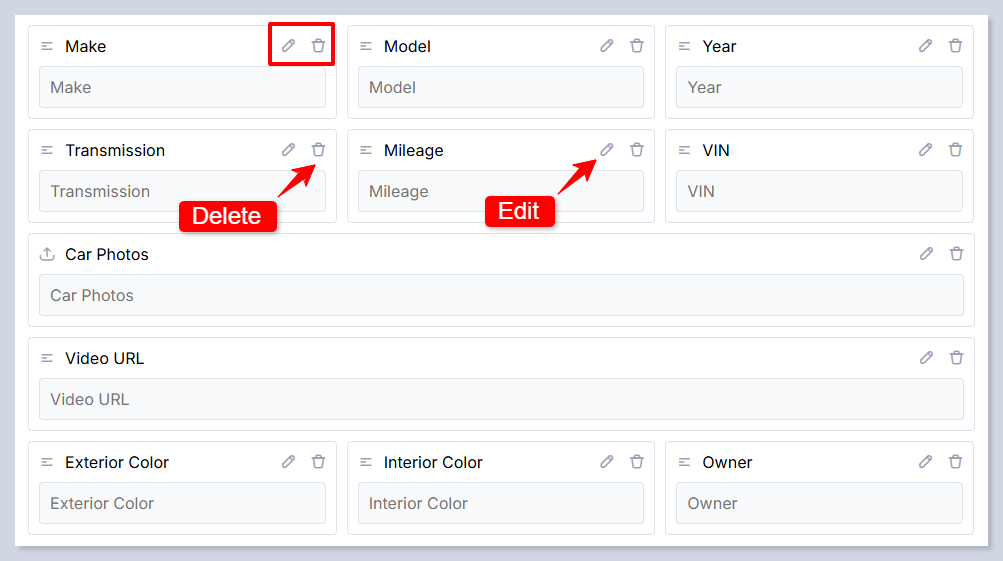Image resolution: width=1003 pixels, height=561 pixels.
Task: Click into the Make input box
Action: [182, 88]
